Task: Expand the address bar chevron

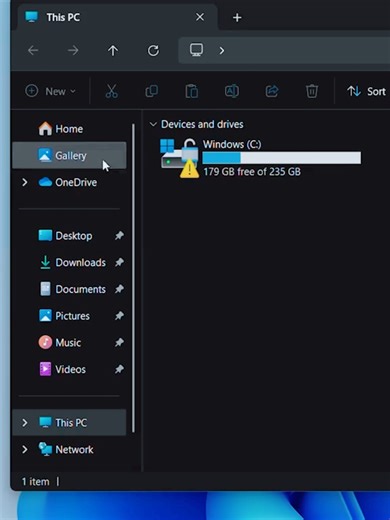Action: 222,51
